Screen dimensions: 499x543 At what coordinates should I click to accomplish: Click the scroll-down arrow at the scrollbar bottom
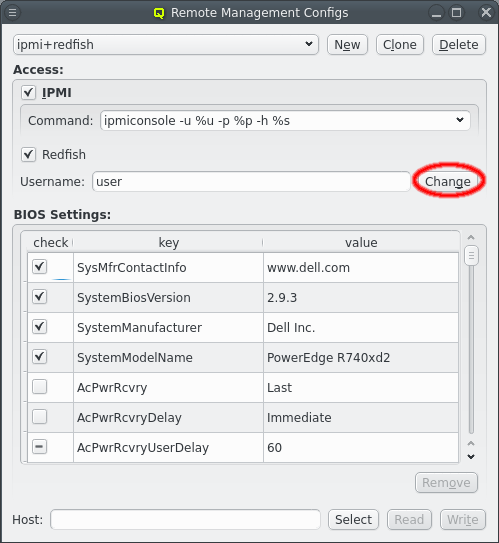click(471, 457)
